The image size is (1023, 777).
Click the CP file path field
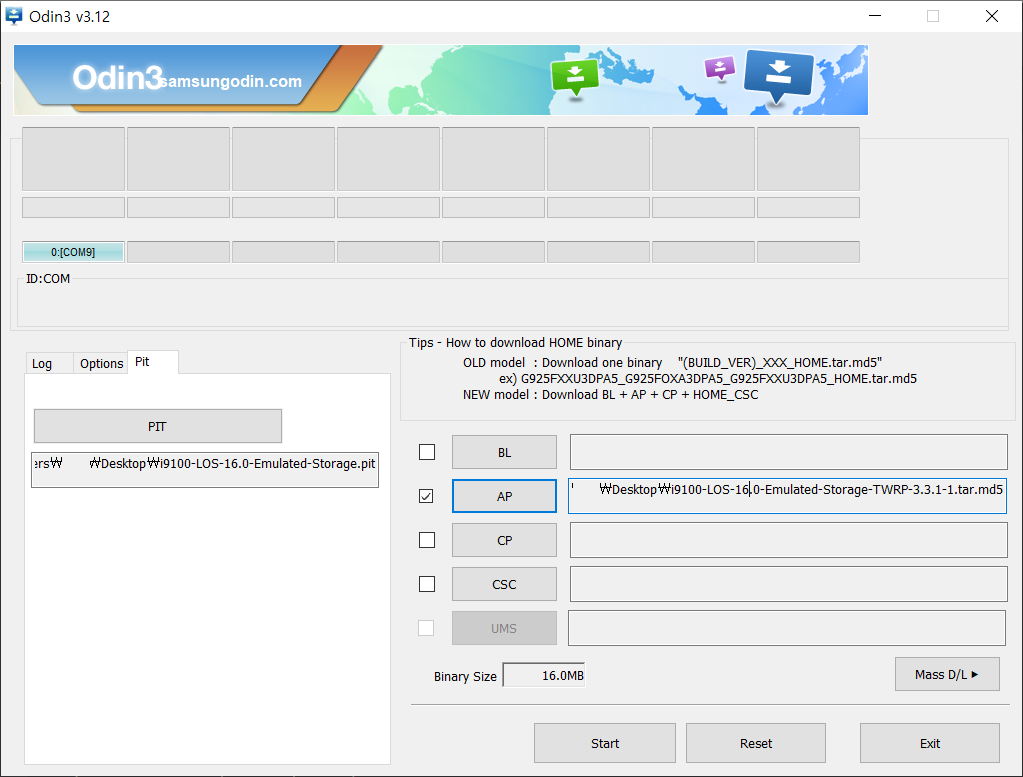(x=789, y=540)
